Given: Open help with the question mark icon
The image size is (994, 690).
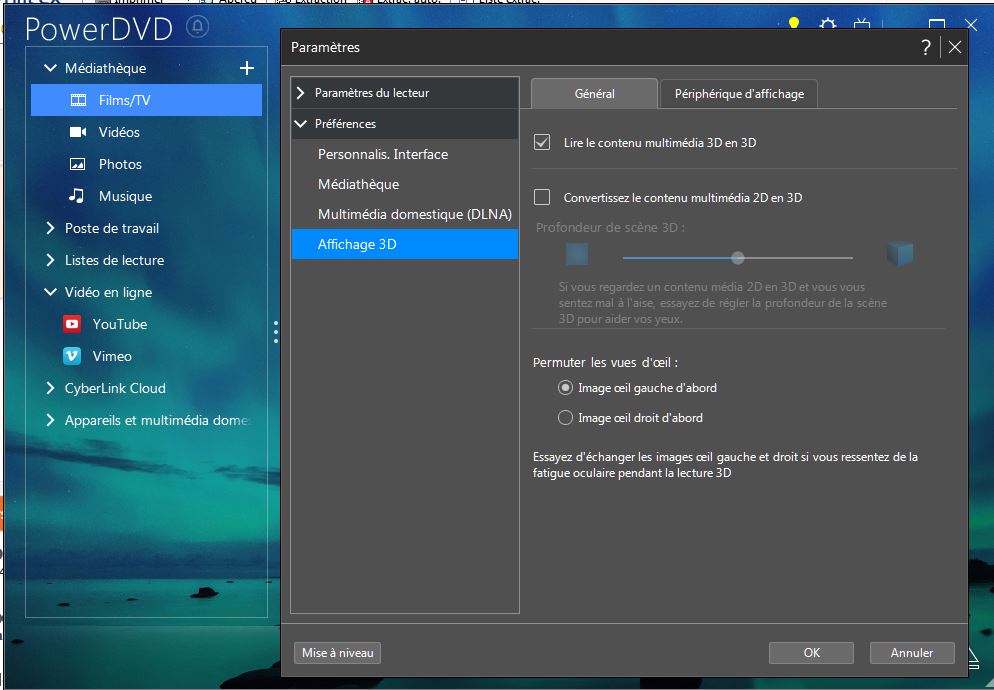Looking at the screenshot, I should point(926,47).
